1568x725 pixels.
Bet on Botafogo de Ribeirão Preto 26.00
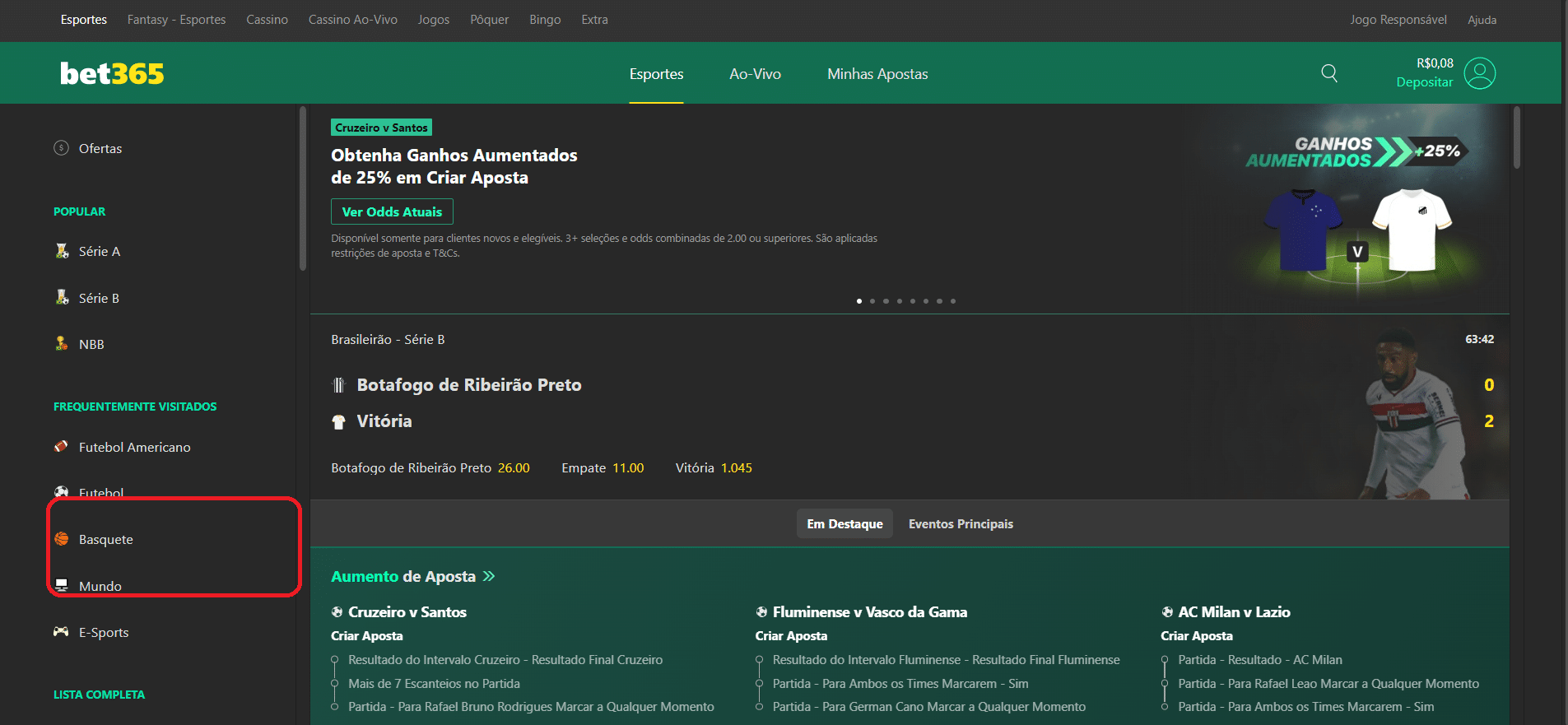430,467
